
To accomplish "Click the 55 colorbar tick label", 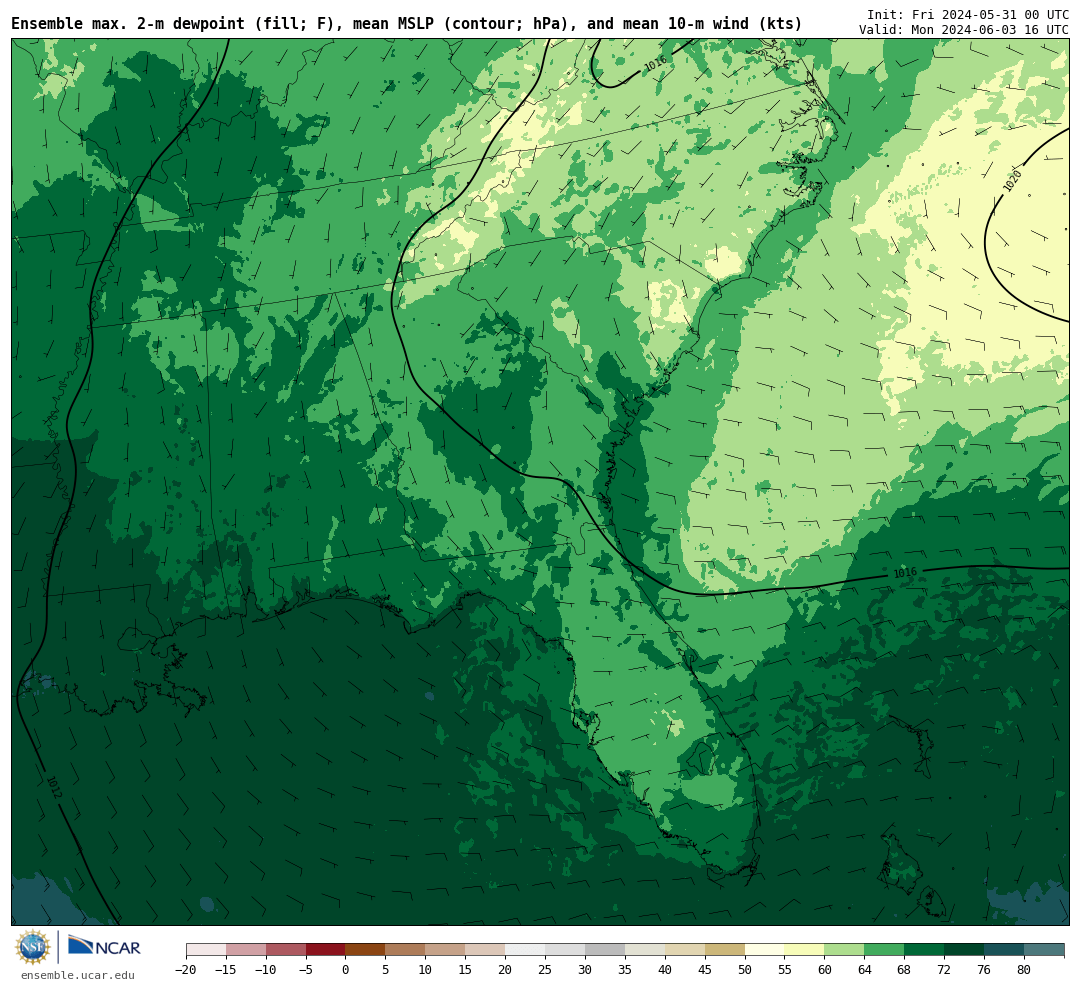I will click(x=785, y=970).
